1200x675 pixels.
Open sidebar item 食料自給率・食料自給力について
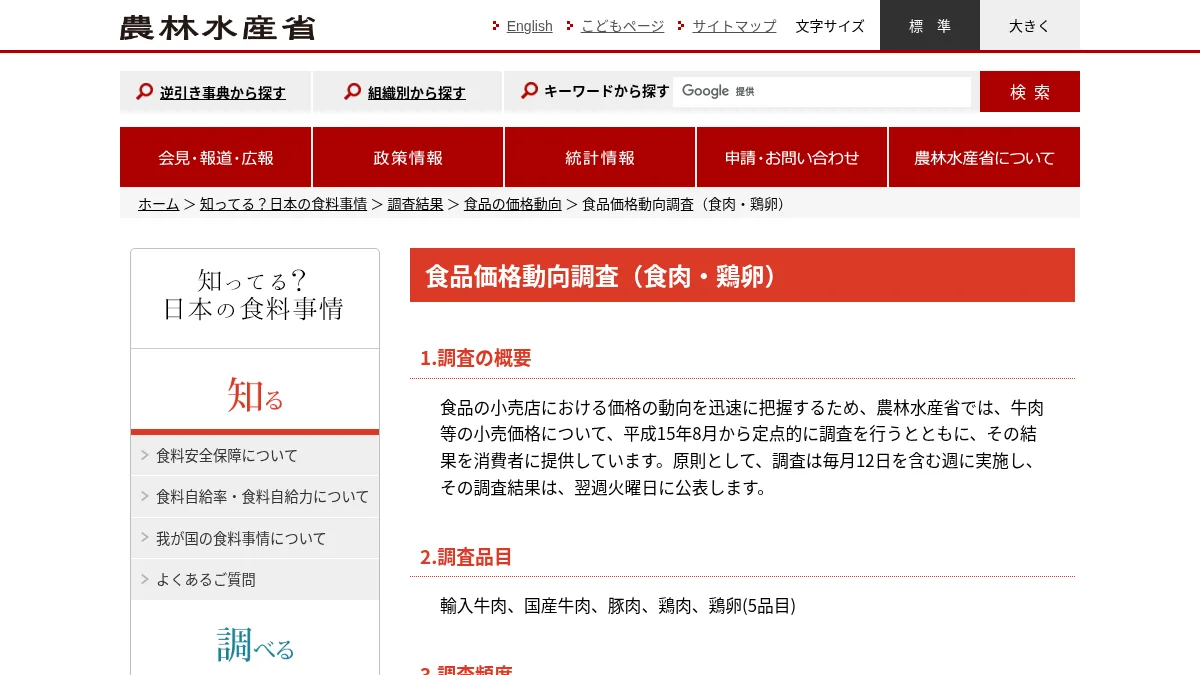coord(255,496)
